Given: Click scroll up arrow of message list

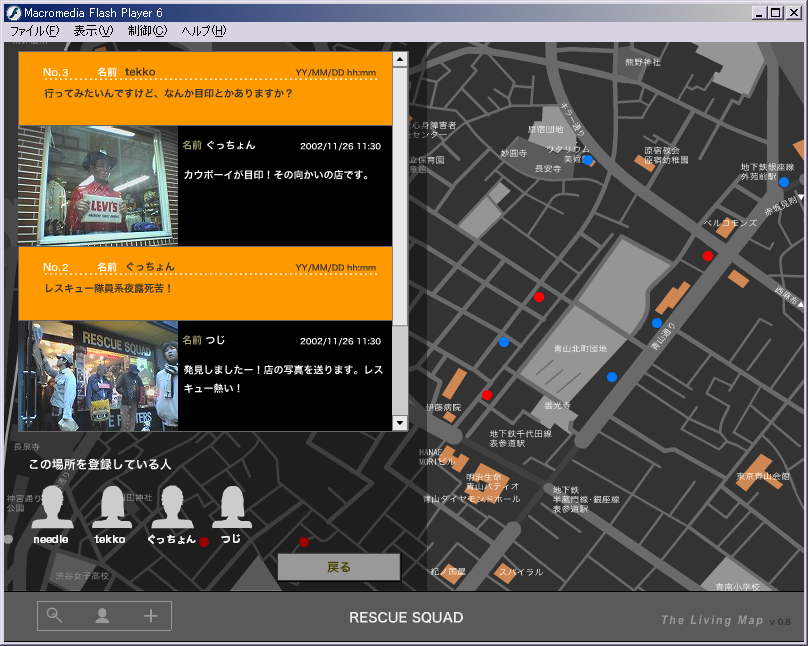Looking at the screenshot, I should coord(400,60).
